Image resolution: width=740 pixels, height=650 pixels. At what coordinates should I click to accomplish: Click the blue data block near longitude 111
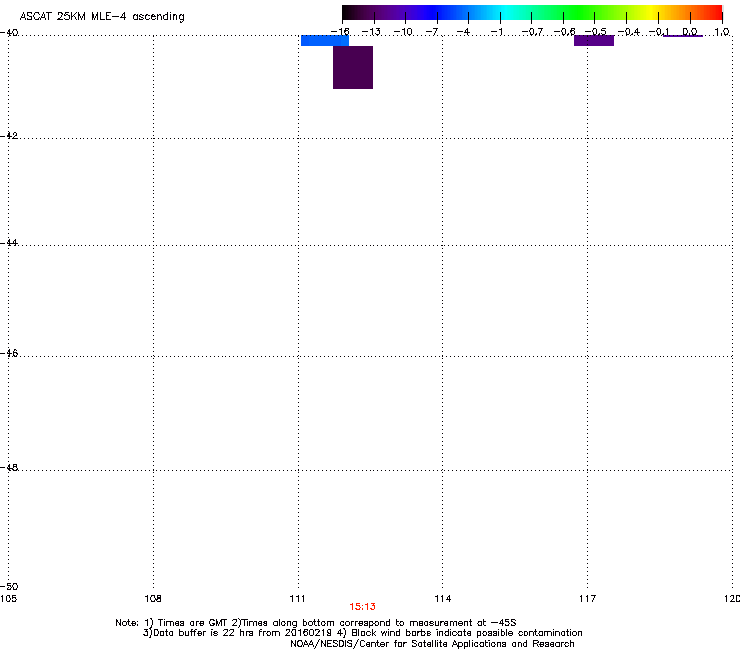(x=325, y=41)
